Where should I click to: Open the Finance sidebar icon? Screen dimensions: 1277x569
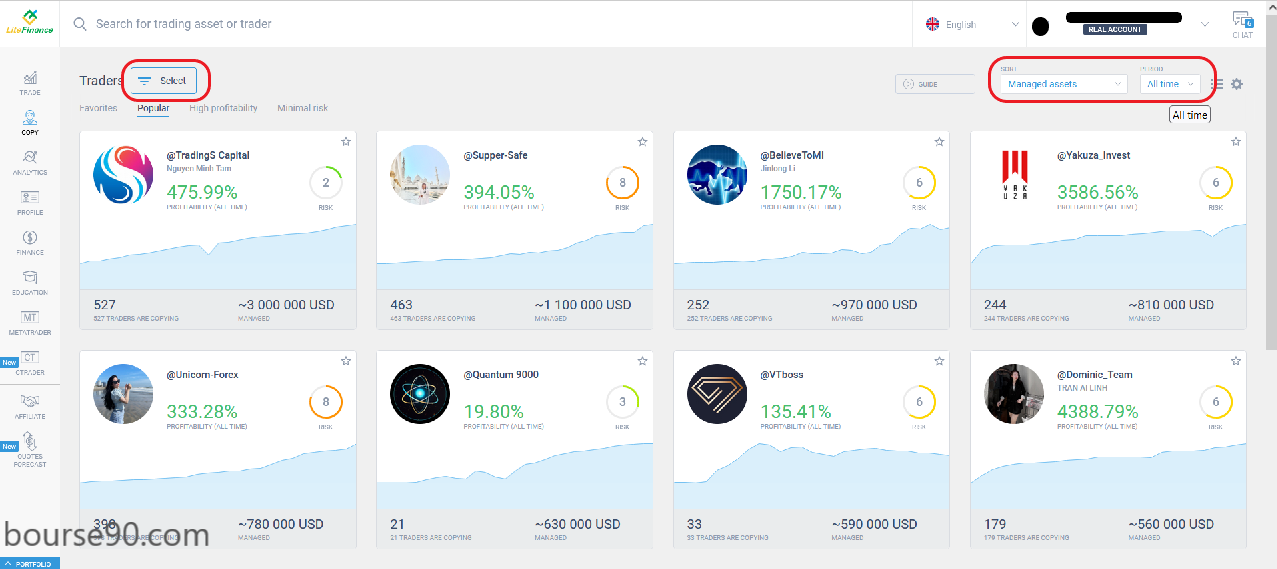(30, 242)
